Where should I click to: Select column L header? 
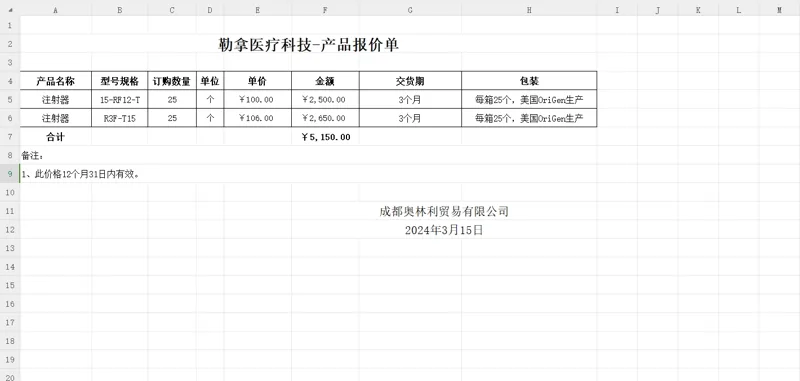click(738, 10)
